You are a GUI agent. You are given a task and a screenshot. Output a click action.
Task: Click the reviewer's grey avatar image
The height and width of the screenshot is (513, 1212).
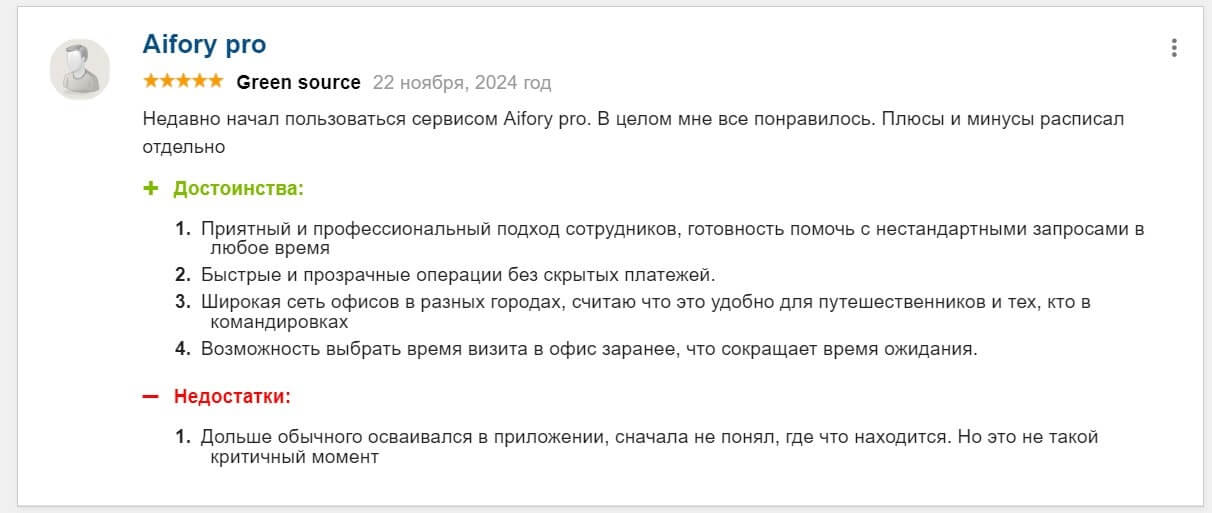(x=80, y=69)
